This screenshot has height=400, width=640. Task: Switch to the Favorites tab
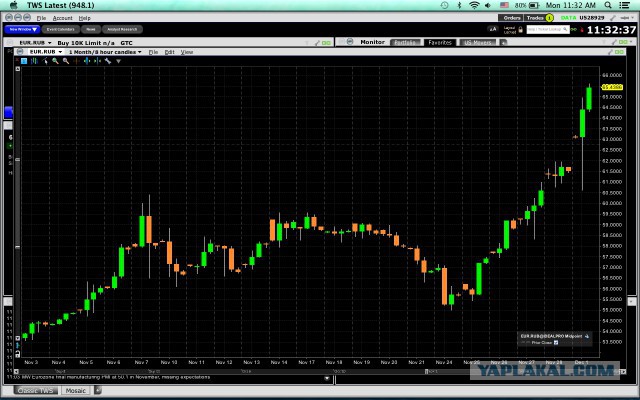440,42
